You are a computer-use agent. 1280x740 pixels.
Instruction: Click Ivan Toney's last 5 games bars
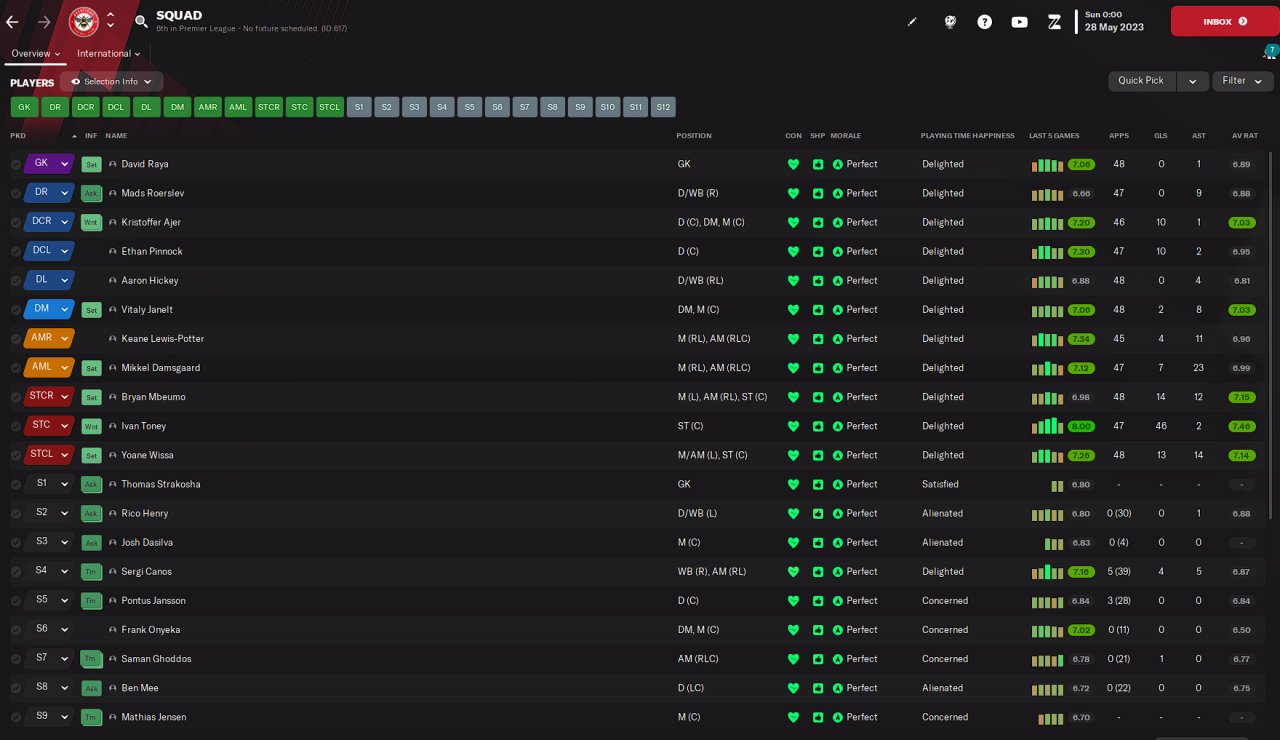[1047, 426]
